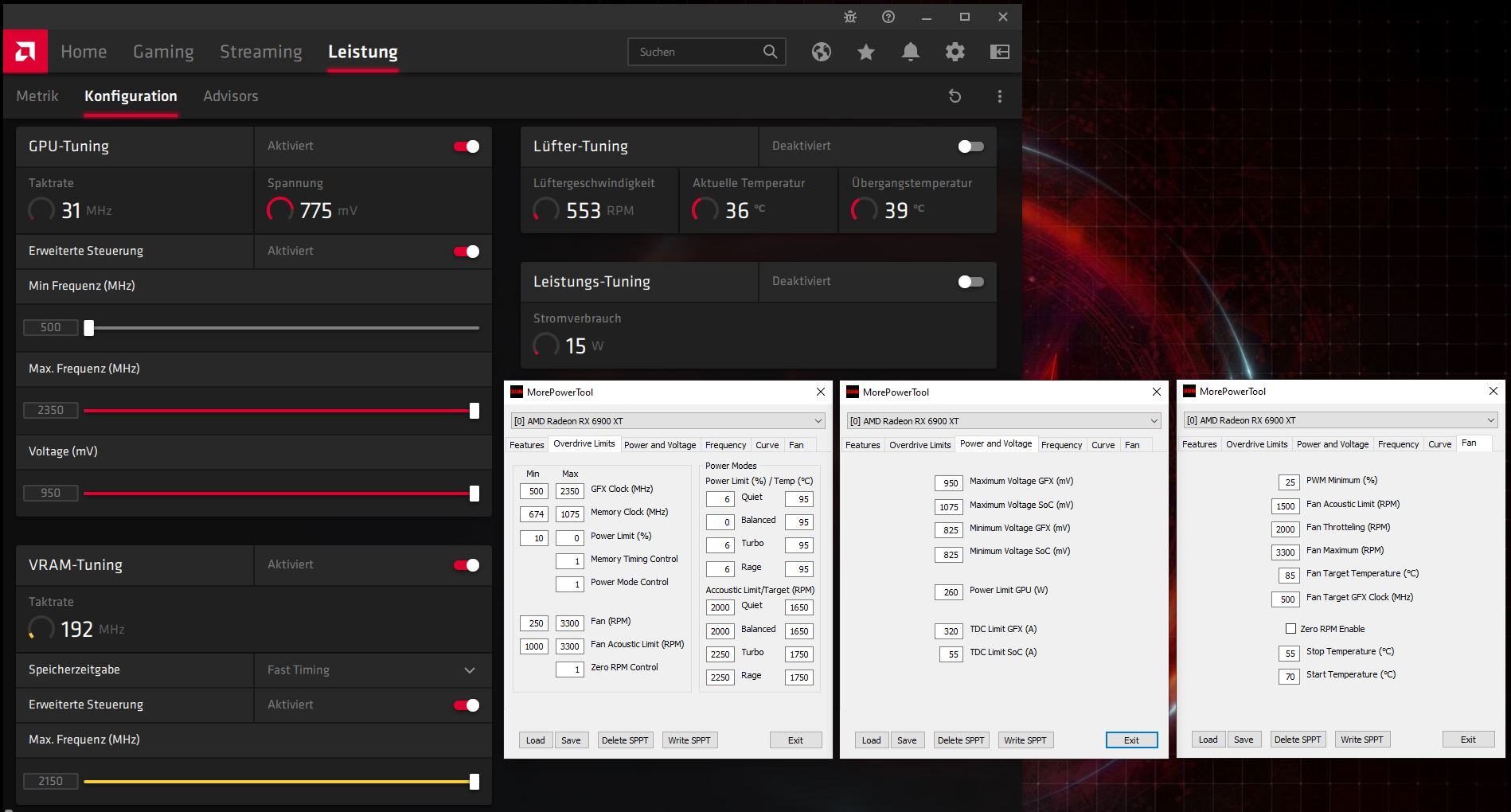Select Features tab in first MorePowerTool window

point(527,445)
